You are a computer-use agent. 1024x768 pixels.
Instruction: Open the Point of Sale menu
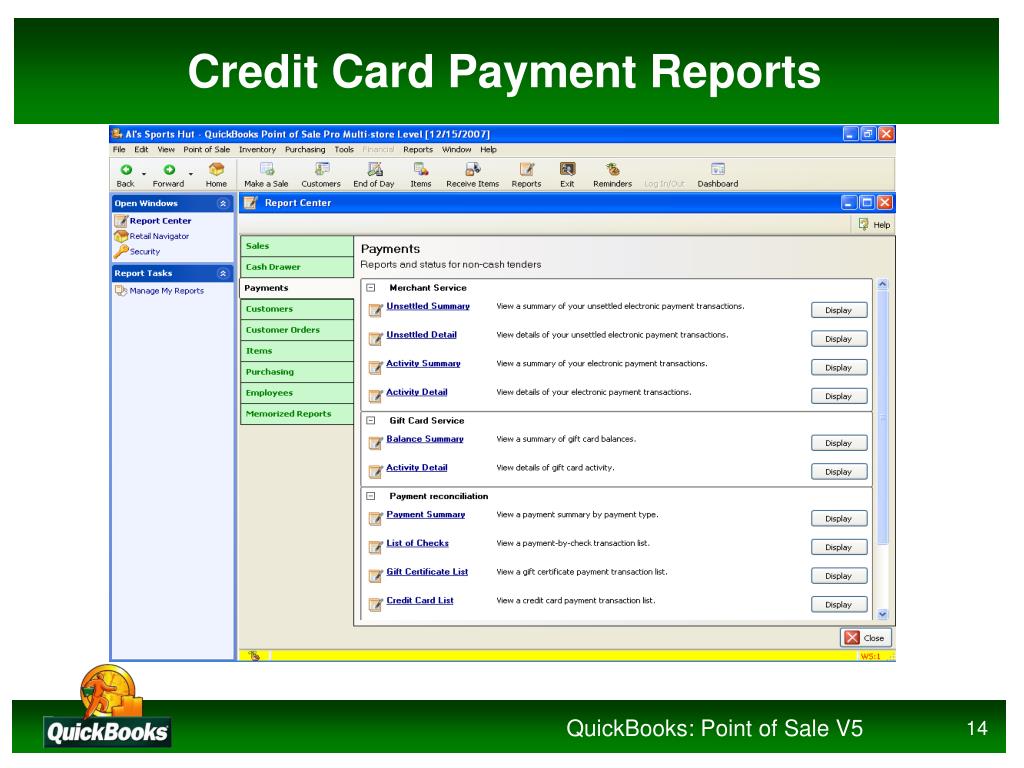[x=206, y=150]
